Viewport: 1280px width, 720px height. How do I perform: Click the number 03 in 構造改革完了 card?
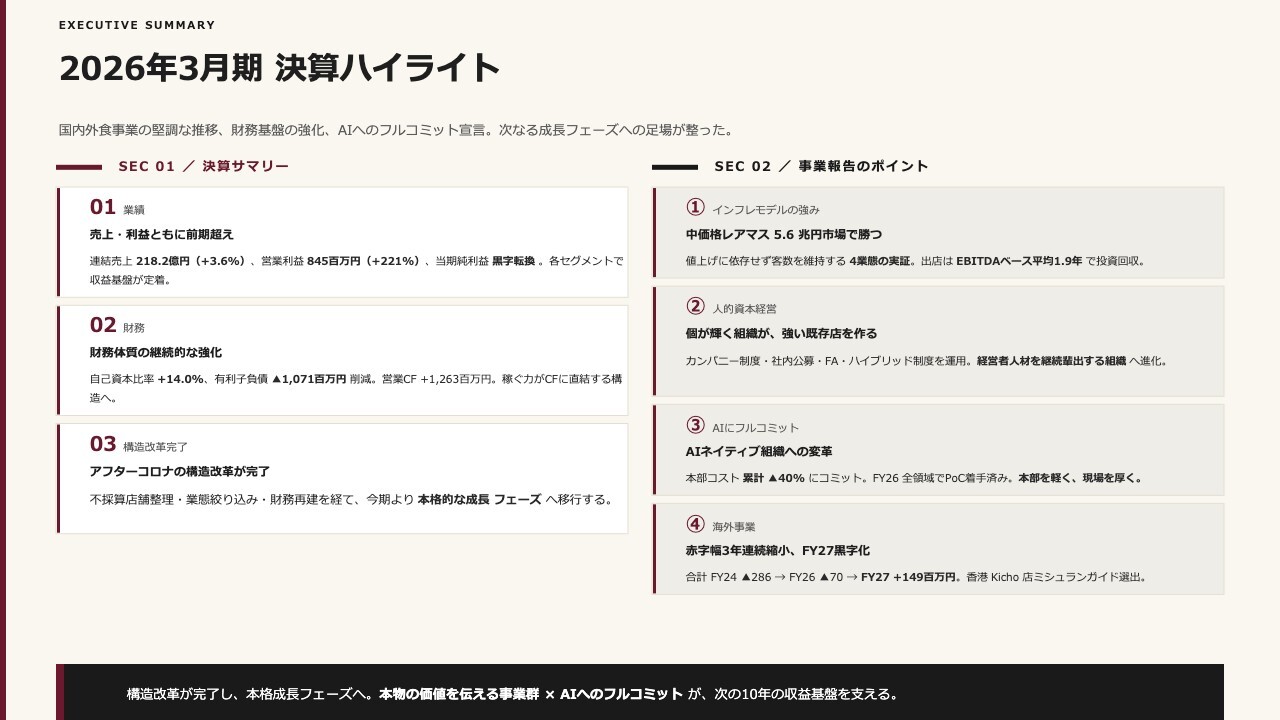pos(103,444)
